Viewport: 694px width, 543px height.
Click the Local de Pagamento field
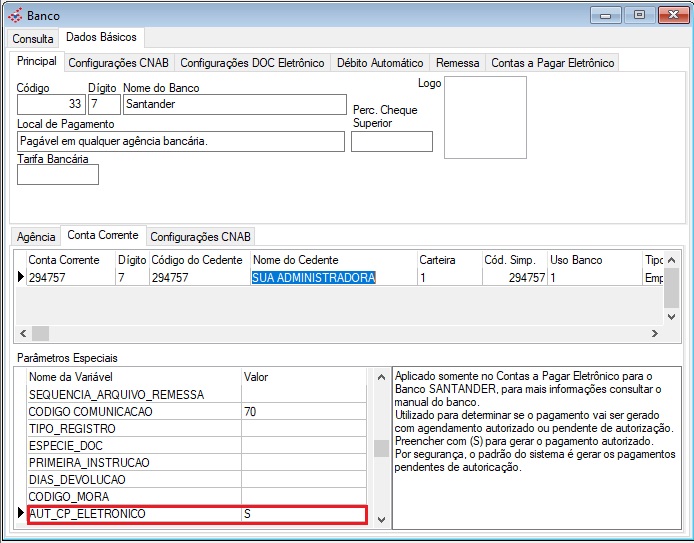[180, 141]
